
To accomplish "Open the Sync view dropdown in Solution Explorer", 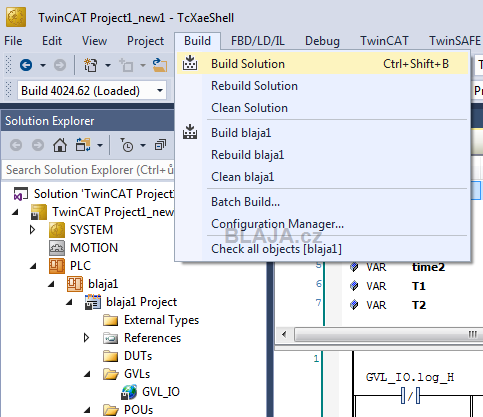I will coord(100,145).
